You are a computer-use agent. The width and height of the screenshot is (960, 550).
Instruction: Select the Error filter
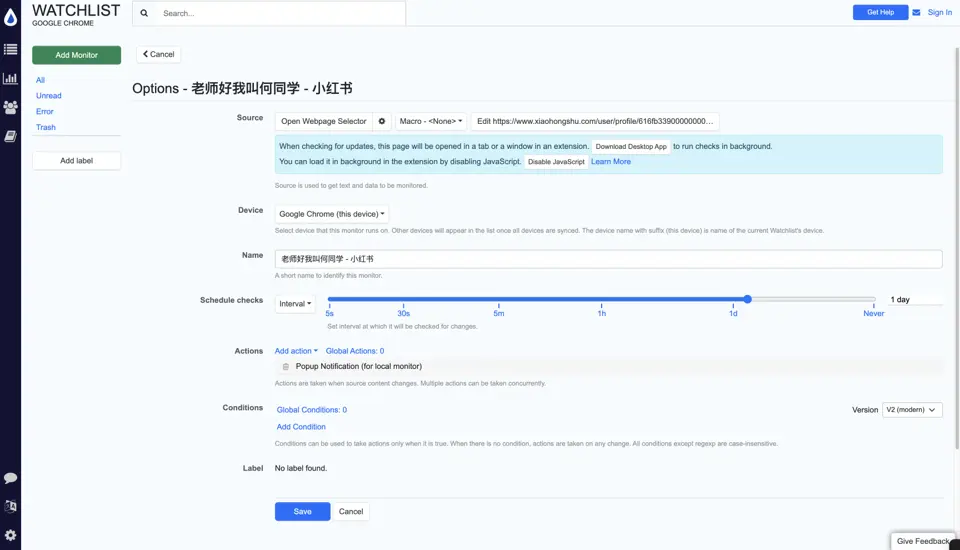point(45,111)
